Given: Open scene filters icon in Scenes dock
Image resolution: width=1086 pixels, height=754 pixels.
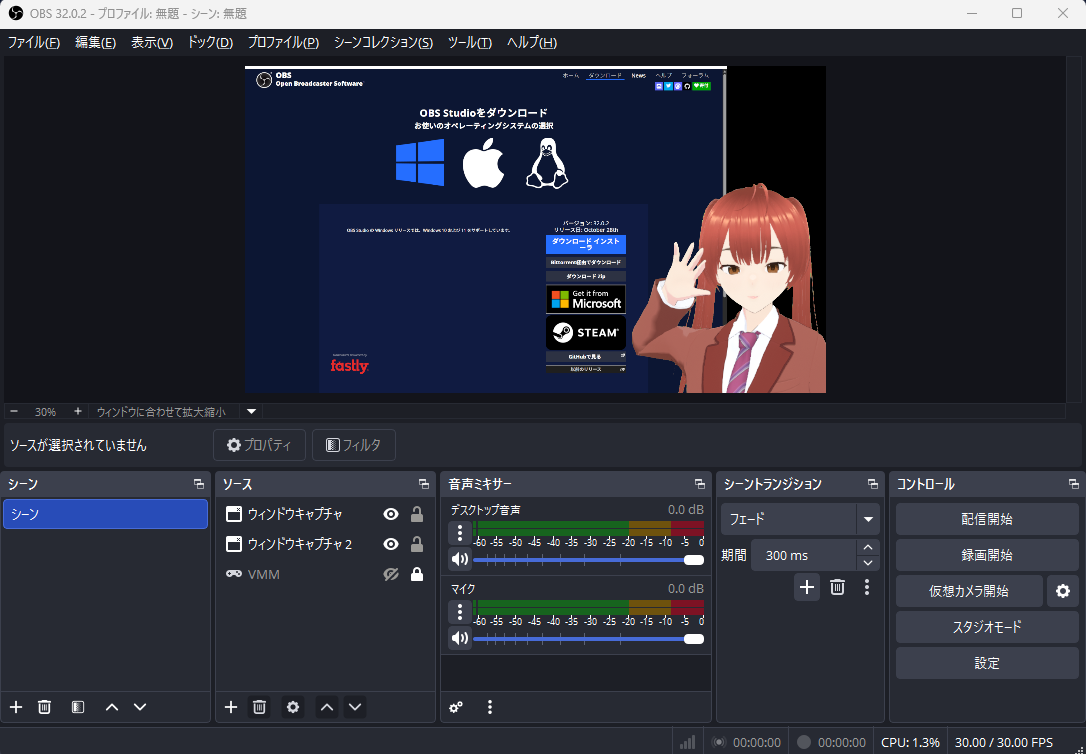Looking at the screenshot, I should tap(78, 707).
